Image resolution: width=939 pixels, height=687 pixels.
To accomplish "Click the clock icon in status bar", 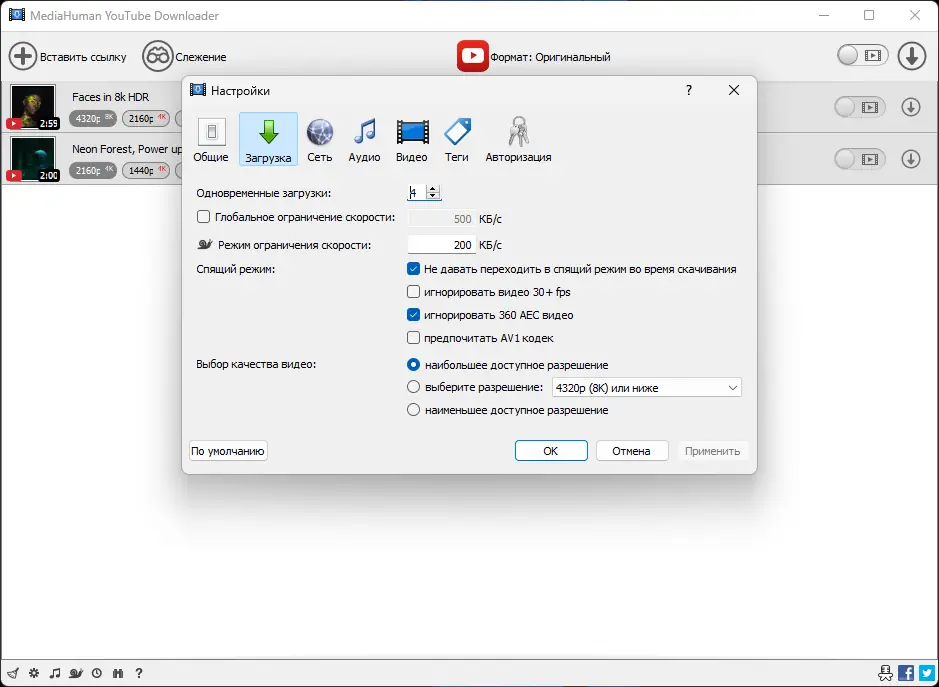I will [97, 673].
